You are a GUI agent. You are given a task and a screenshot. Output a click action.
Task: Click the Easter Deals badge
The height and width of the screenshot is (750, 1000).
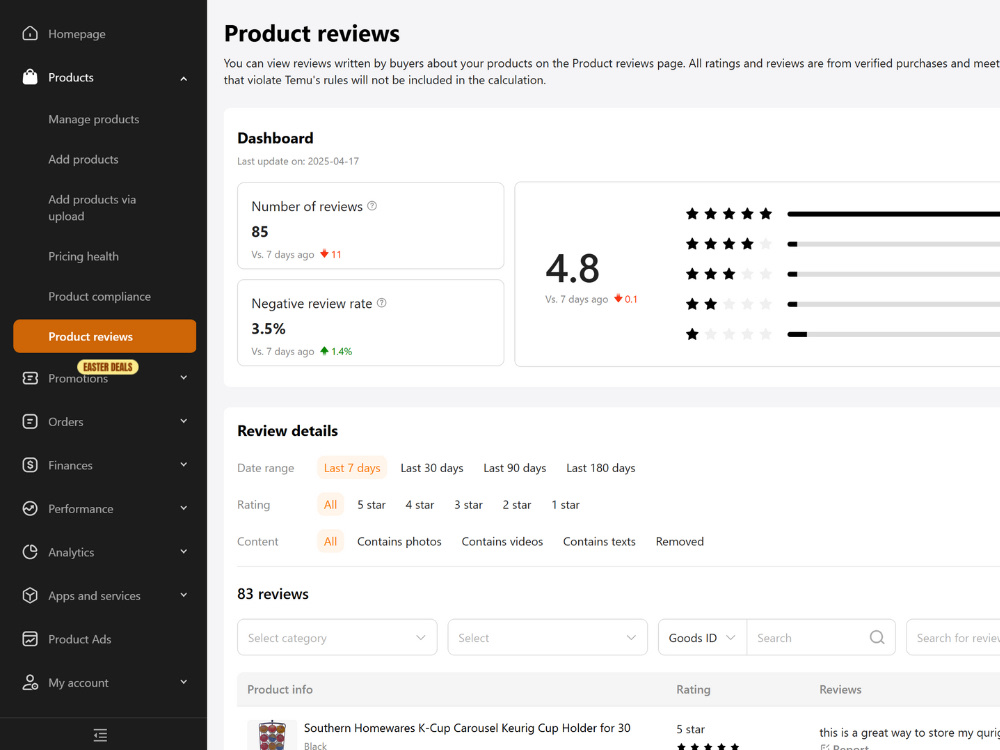pos(108,367)
